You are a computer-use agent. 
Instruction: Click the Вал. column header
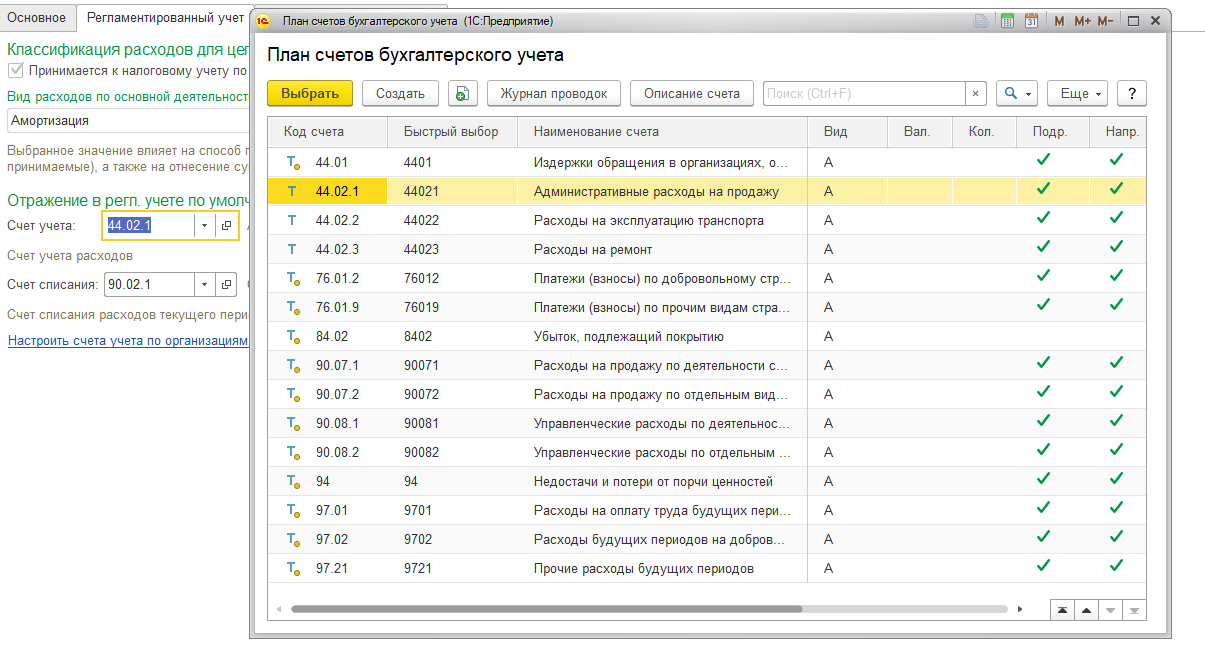(919, 131)
